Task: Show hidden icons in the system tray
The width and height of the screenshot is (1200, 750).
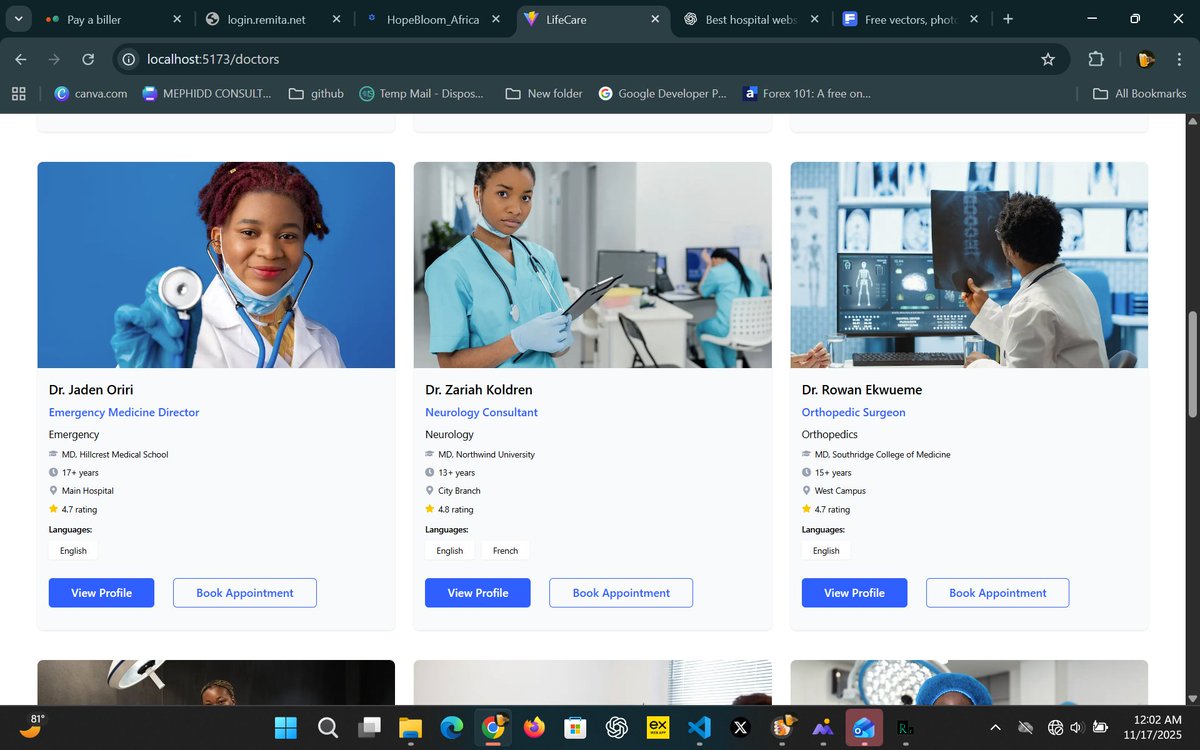Action: (x=996, y=727)
